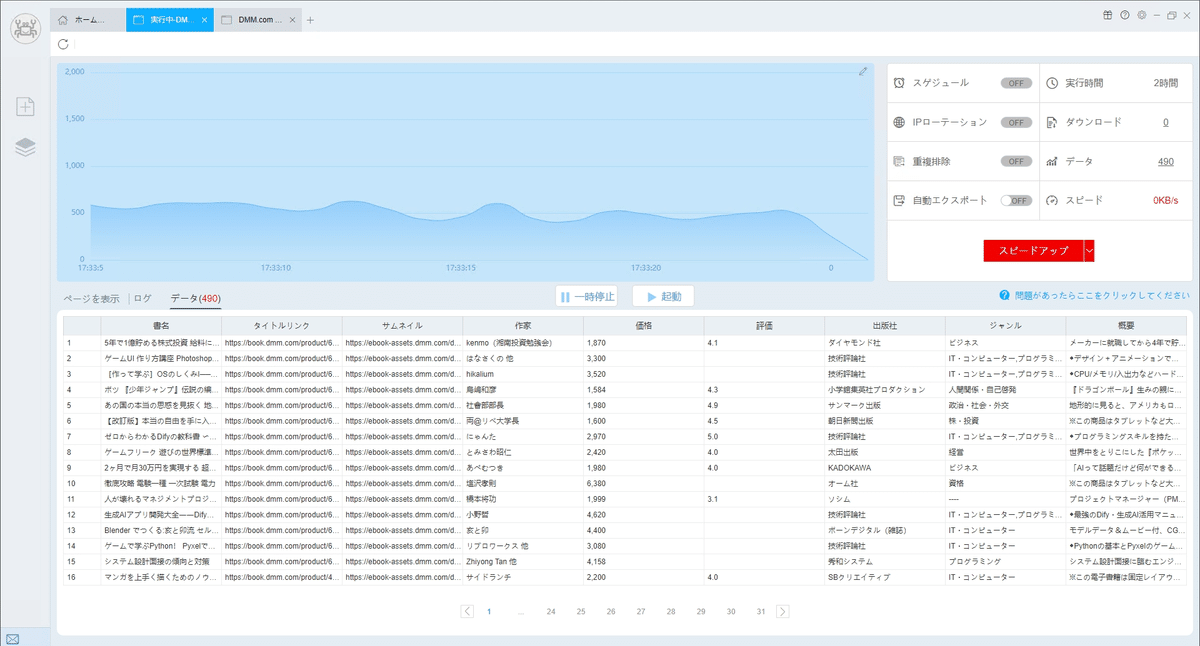Click the 出版社 column header
Screen dimensions: 1200x646
[884, 326]
